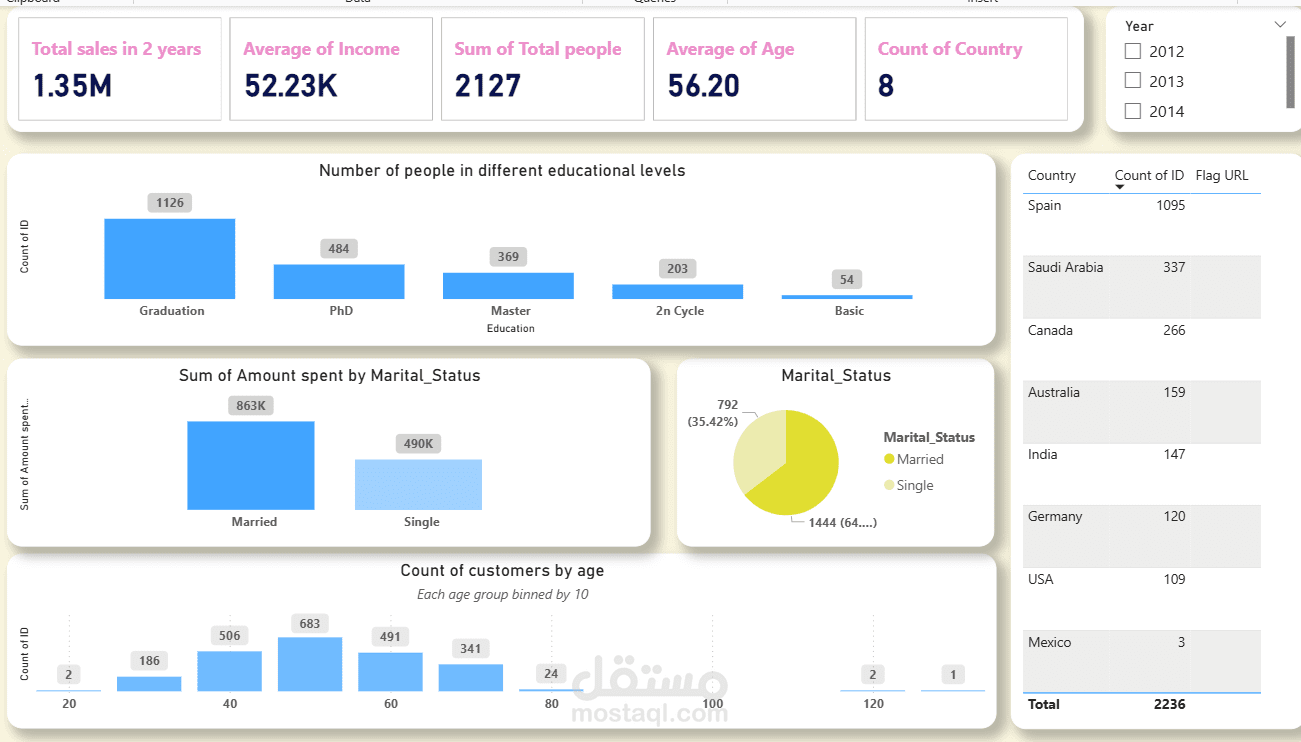Image resolution: width=1301 pixels, height=742 pixels.
Task: Click the education levels chart title
Action: pos(502,171)
